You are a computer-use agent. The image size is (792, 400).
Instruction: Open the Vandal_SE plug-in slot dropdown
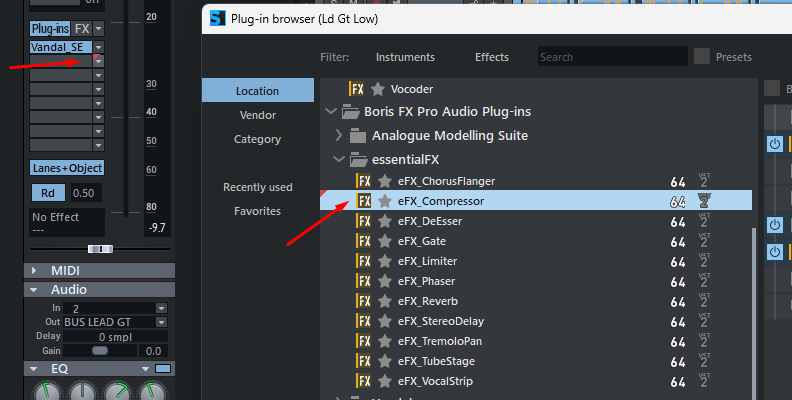click(98, 47)
